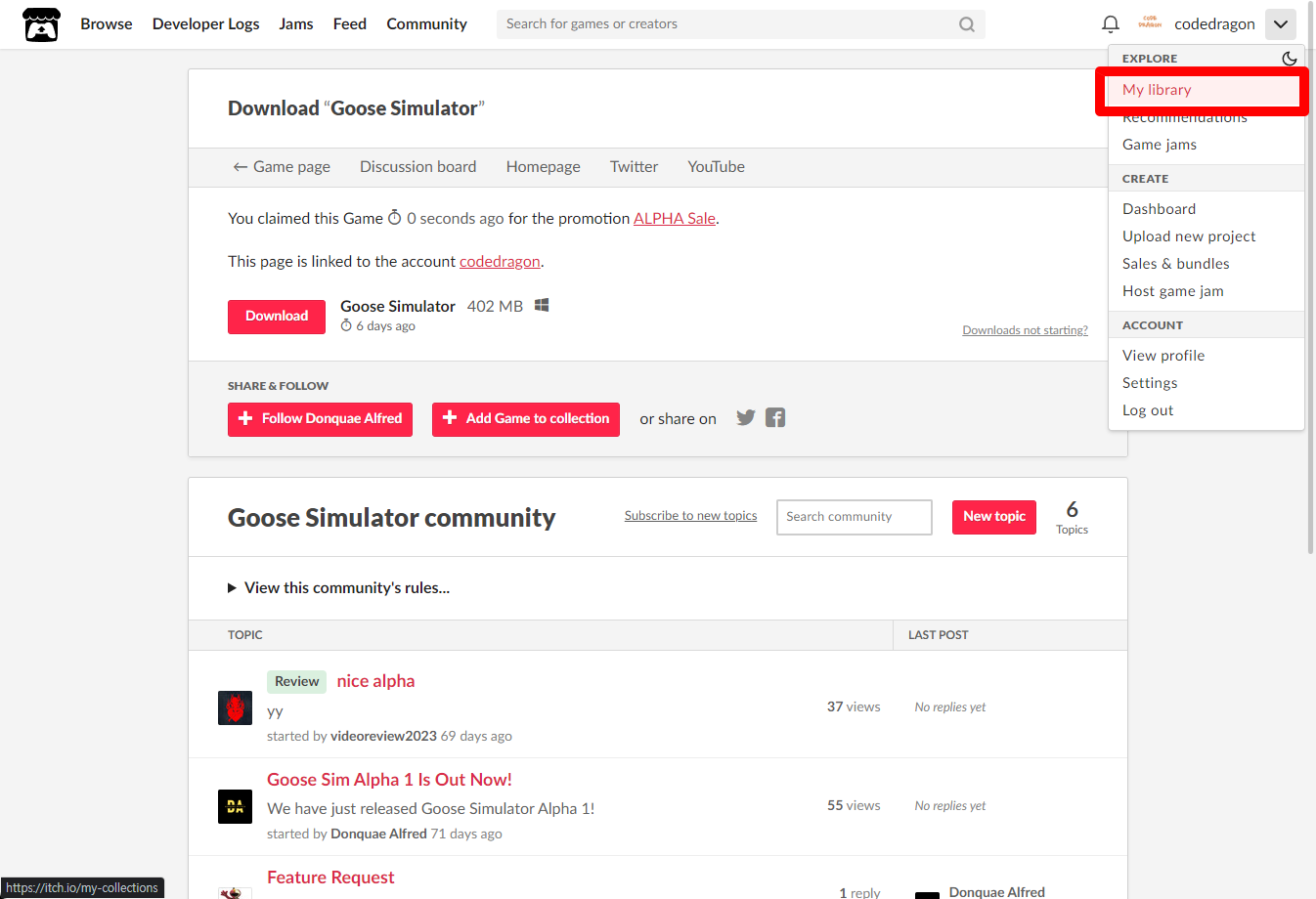Click the Review tag label
1316x899 pixels.
(296, 681)
